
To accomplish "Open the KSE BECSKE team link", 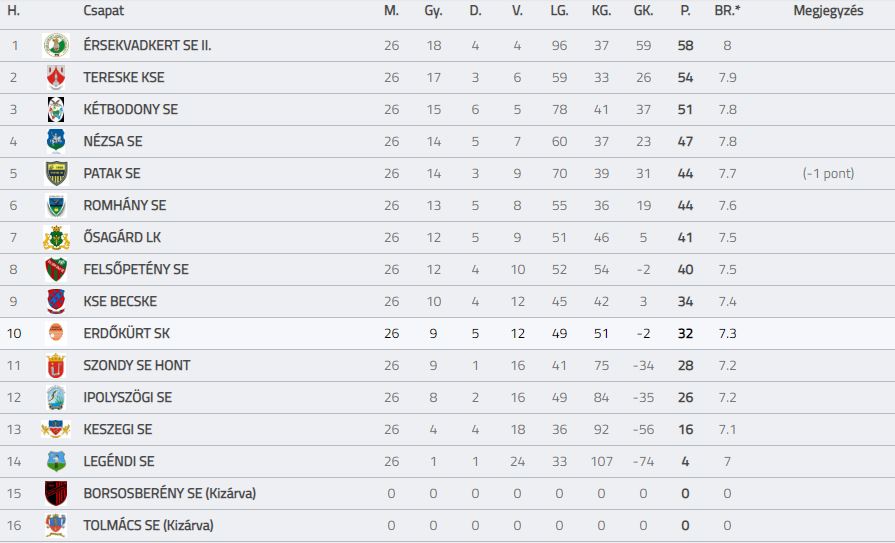I will pyautogui.click(x=120, y=301).
